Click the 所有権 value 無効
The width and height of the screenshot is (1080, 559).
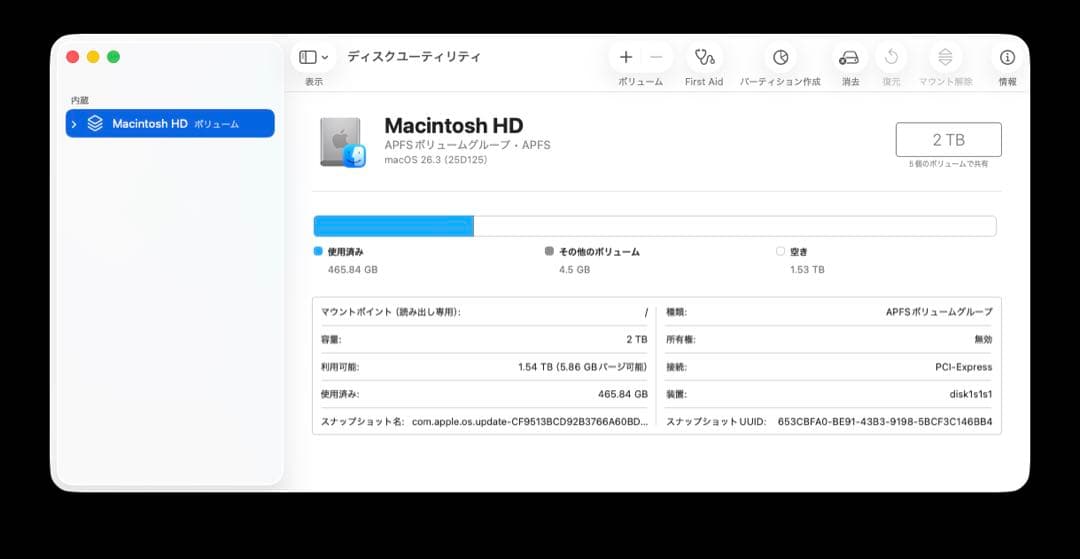coord(983,339)
